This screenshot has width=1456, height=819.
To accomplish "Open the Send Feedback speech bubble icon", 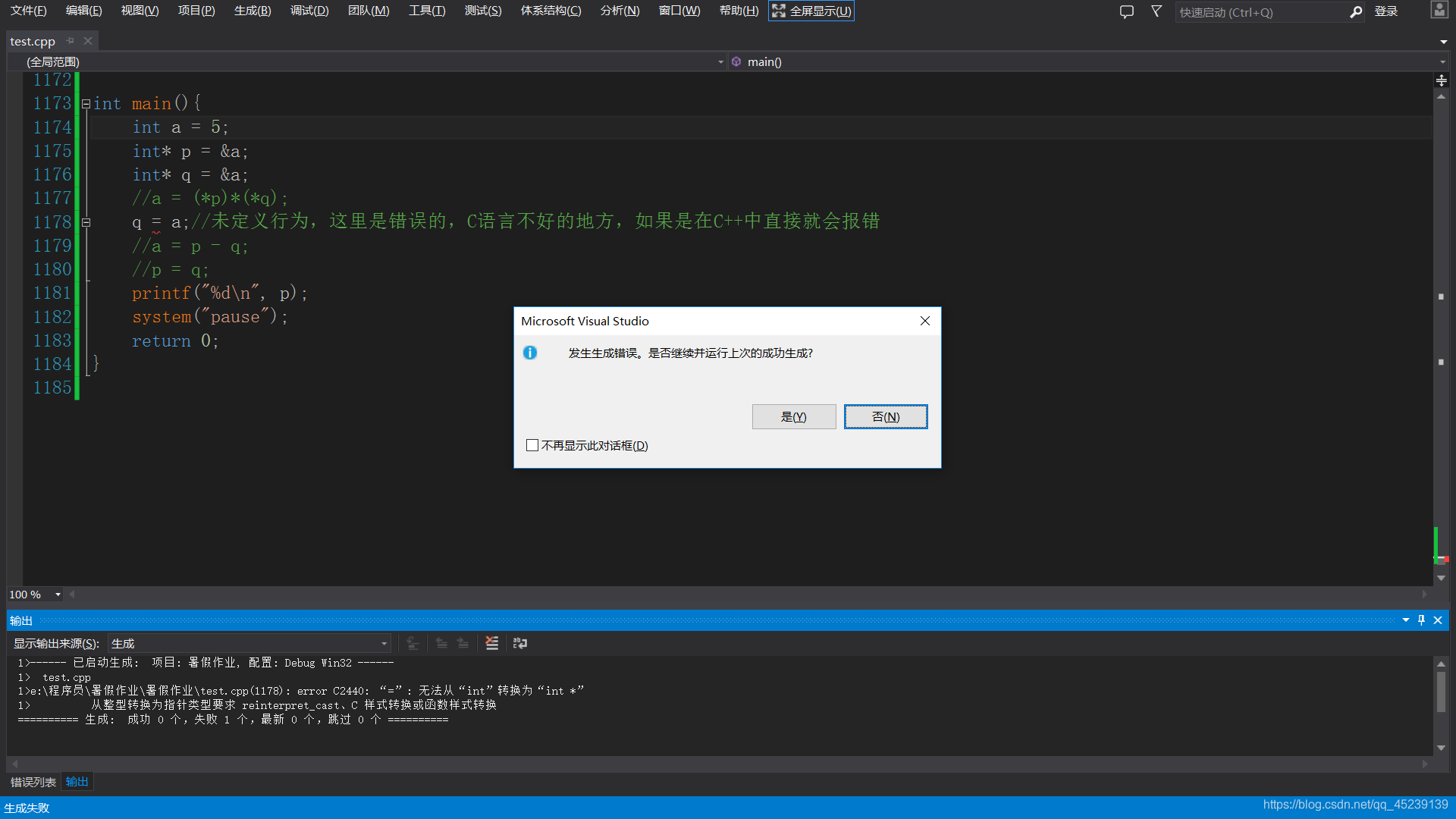I will tap(1127, 11).
